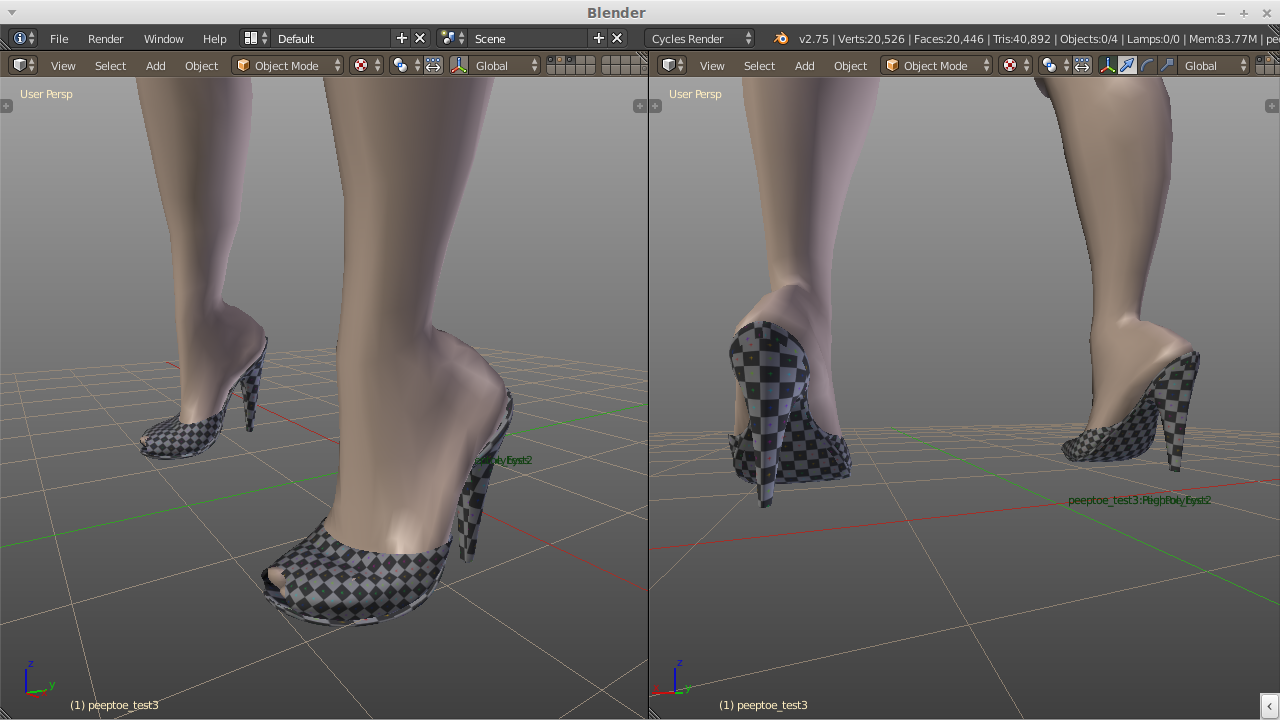Open Select menu in right viewport

(x=759, y=65)
